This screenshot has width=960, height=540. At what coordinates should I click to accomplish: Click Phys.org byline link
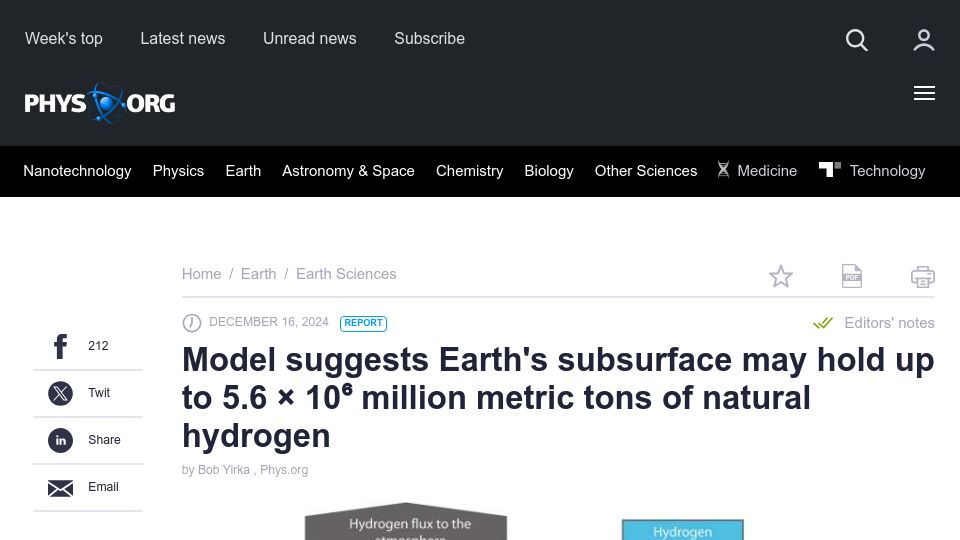284,470
